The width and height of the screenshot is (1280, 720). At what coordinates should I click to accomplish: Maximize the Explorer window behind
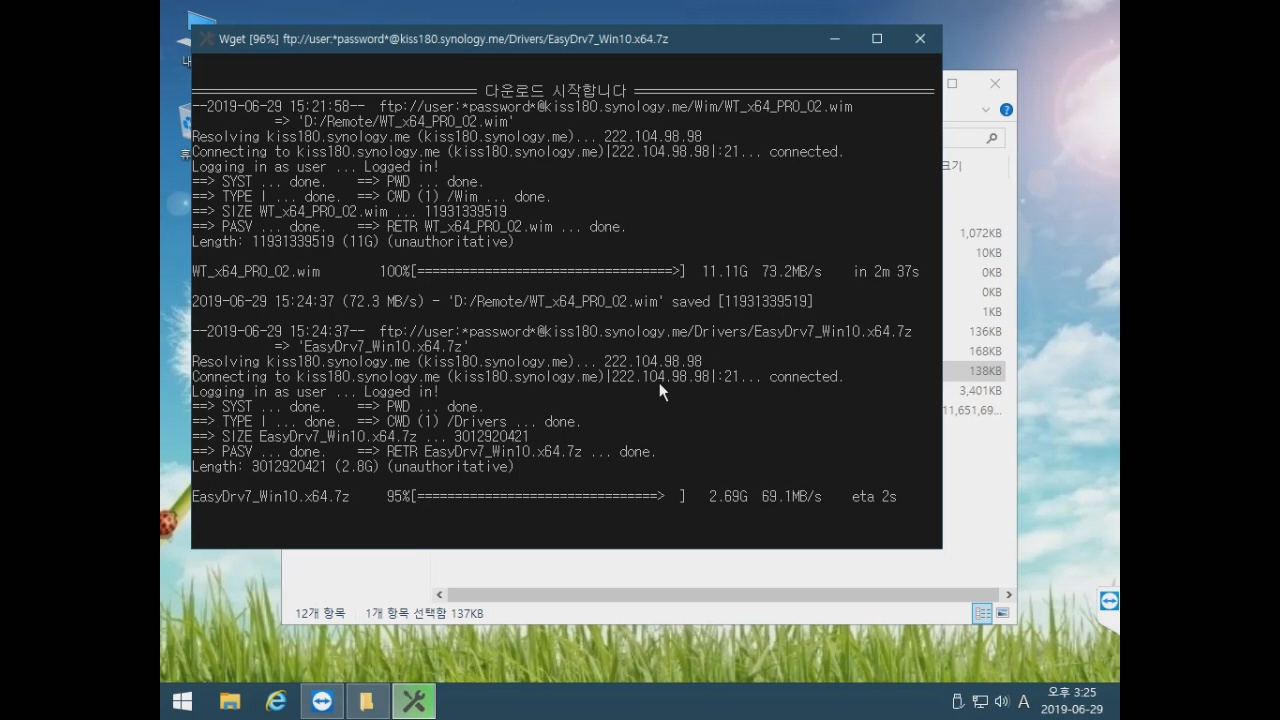[952, 84]
